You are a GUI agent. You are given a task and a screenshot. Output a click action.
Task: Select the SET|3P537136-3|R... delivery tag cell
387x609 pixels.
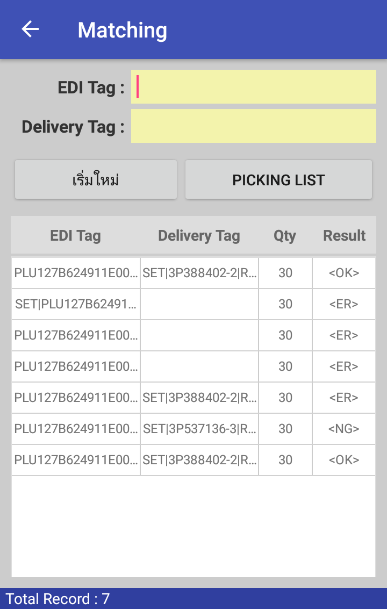(x=199, y=429)
